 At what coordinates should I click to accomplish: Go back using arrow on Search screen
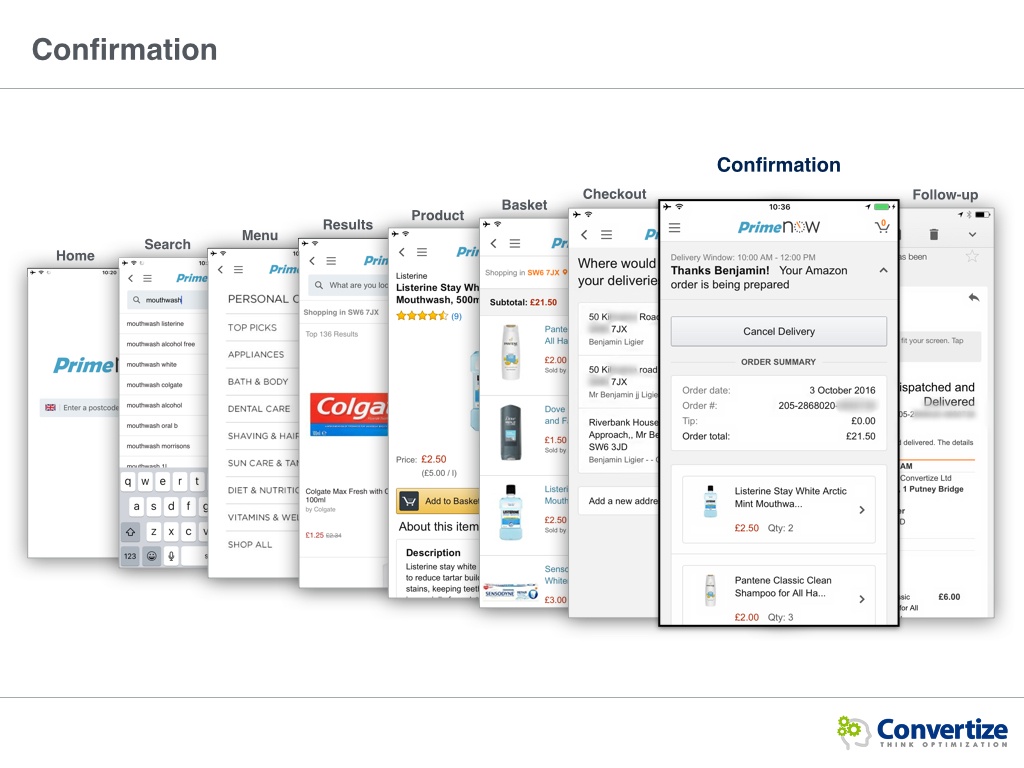point(131,278)
